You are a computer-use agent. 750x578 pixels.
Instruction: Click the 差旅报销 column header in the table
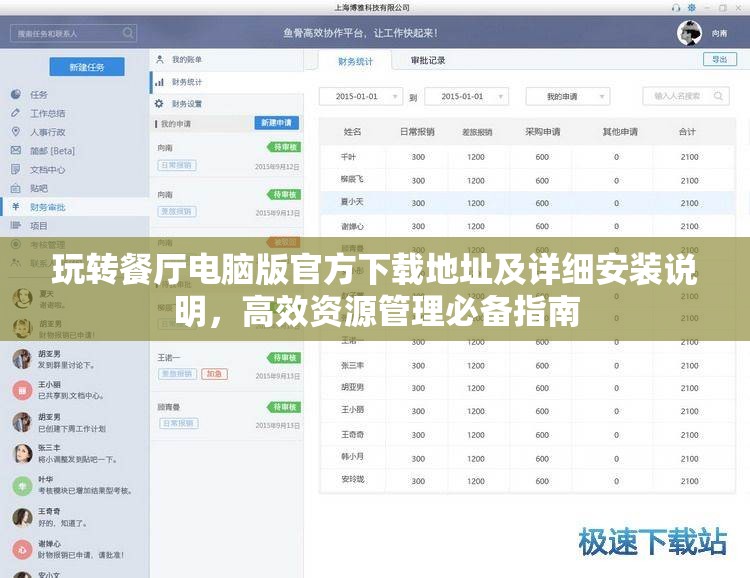pos(477,132)
